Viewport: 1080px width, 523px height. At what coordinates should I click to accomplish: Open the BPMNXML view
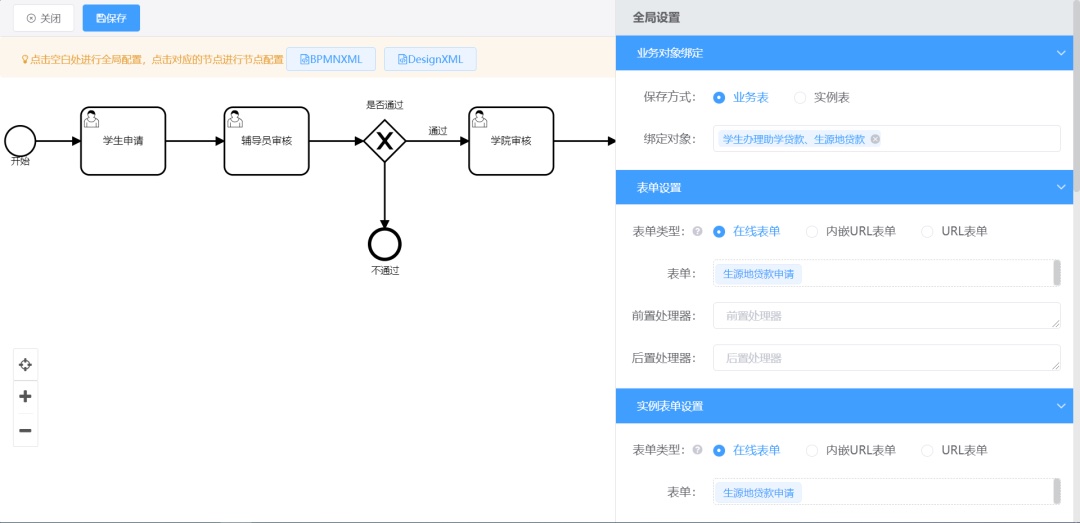coord(331,59)
